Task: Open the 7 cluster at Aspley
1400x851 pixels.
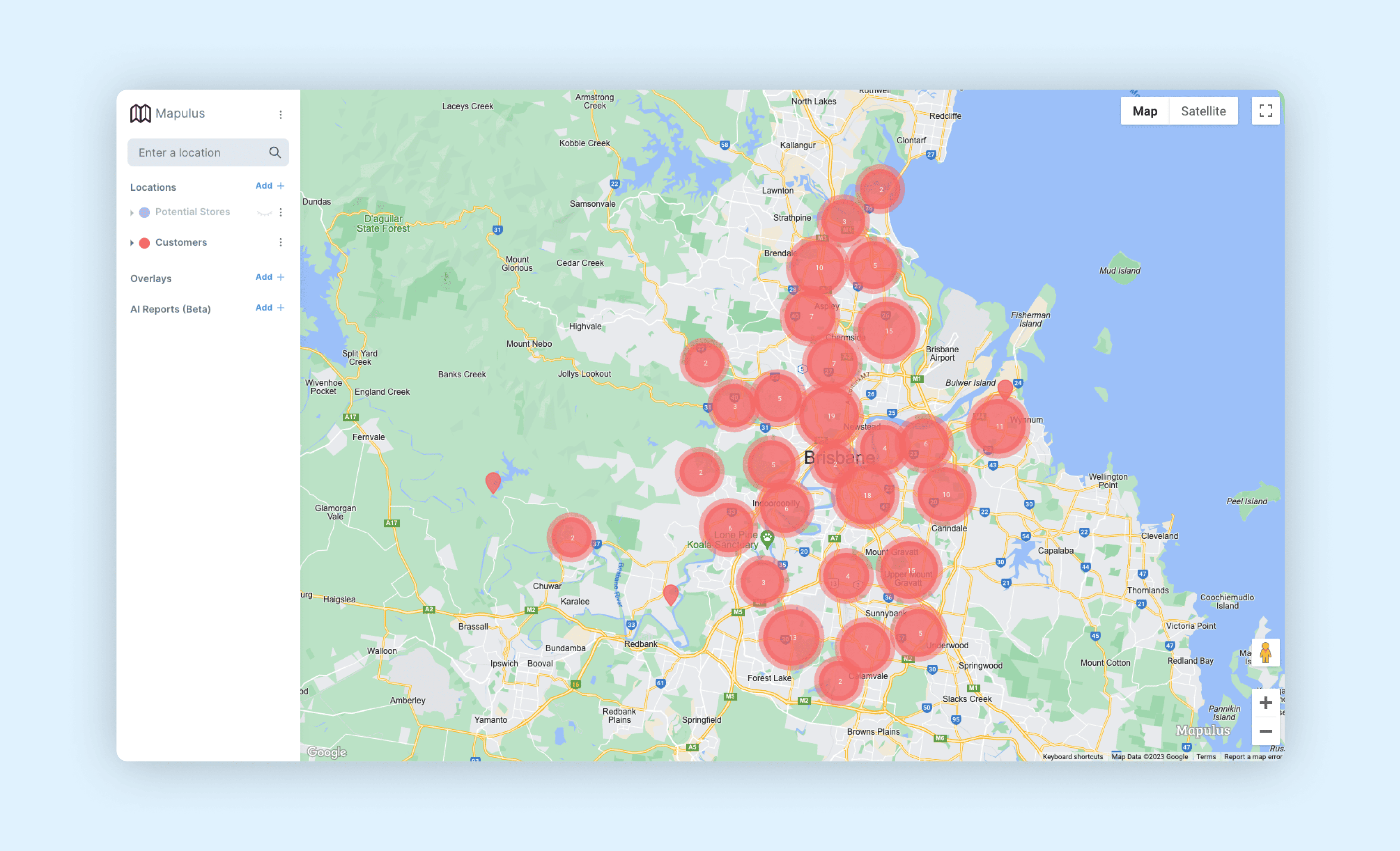Action: click(x=811, y=317)
